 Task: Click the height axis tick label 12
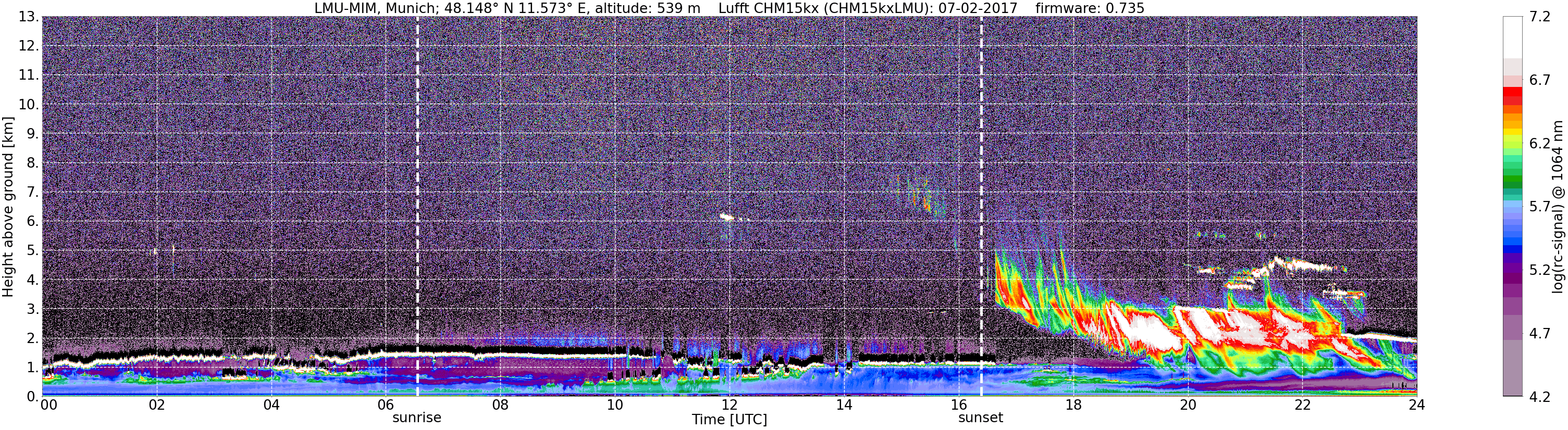pos(28,46)
